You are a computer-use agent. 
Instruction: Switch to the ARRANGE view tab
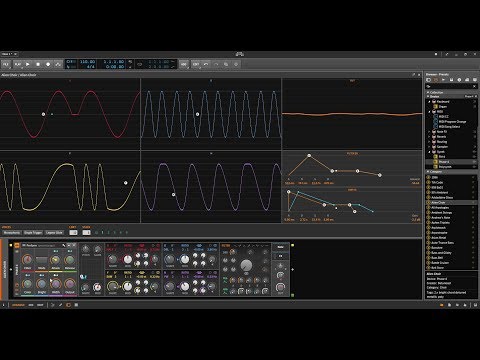click(18, 305)
